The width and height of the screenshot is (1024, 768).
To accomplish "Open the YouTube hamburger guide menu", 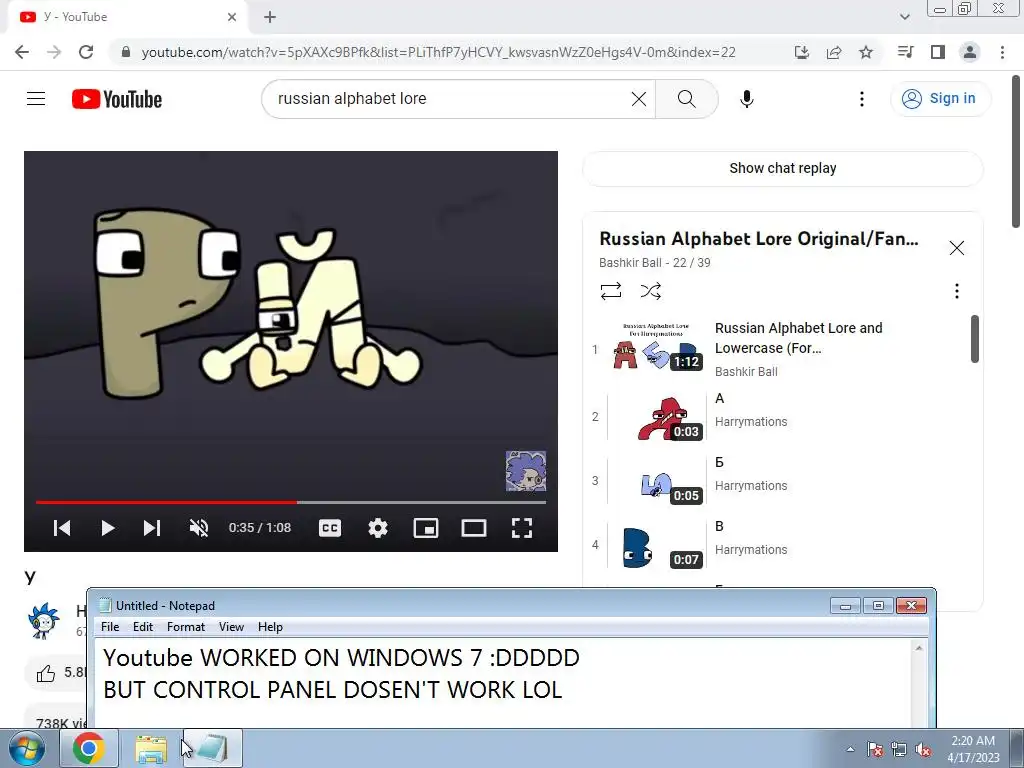I will tap(36, 99).
